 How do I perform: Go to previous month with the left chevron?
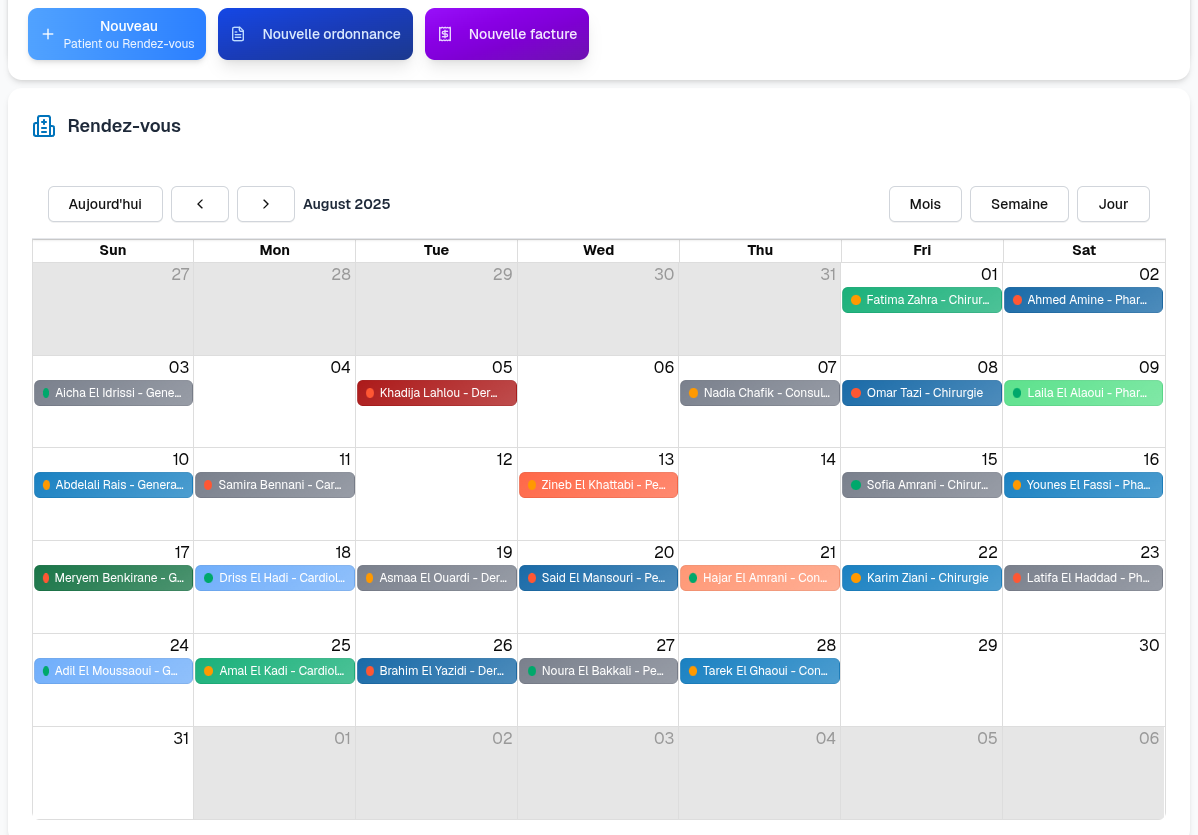199,204
